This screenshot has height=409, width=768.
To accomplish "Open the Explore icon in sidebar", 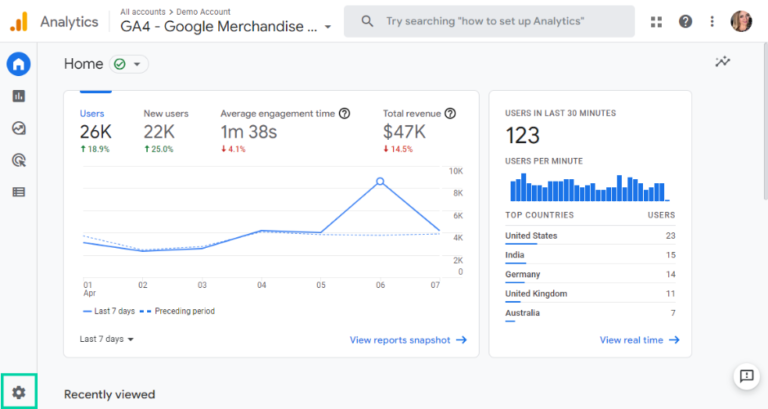I will tap(19, 128).
